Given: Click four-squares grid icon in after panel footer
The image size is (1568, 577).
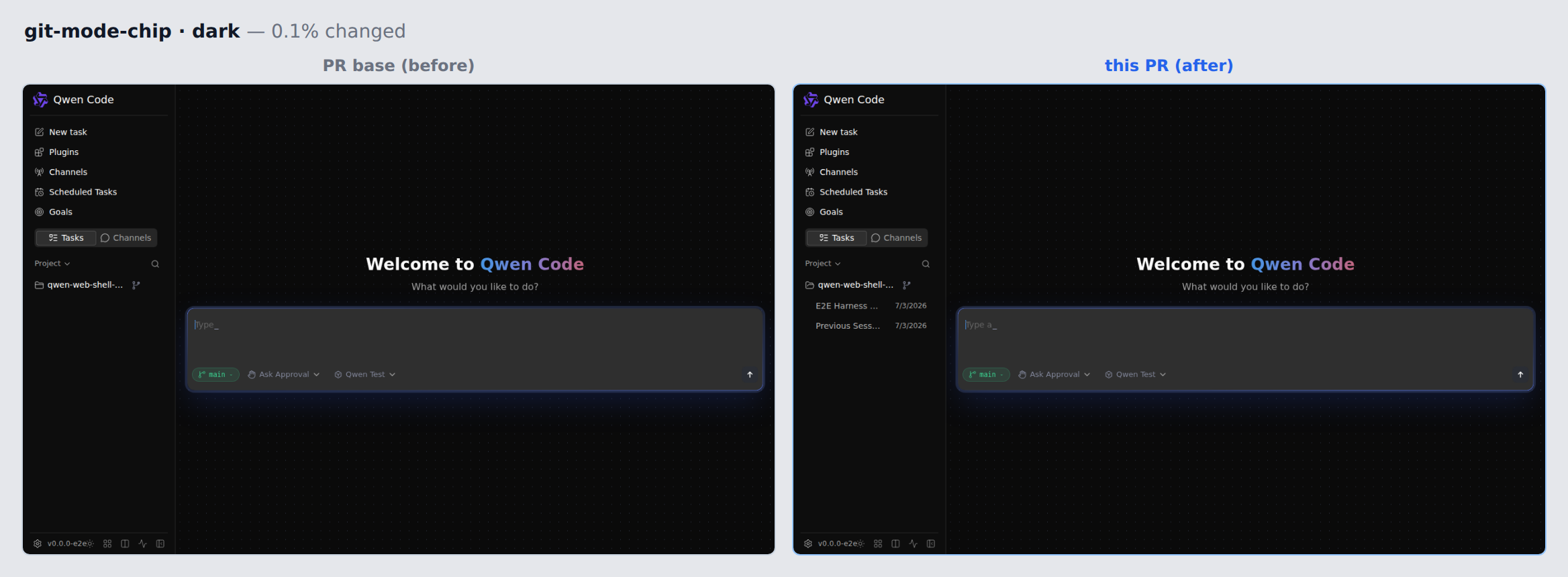Looking at the screenshot, I should (x=878, y=543).
